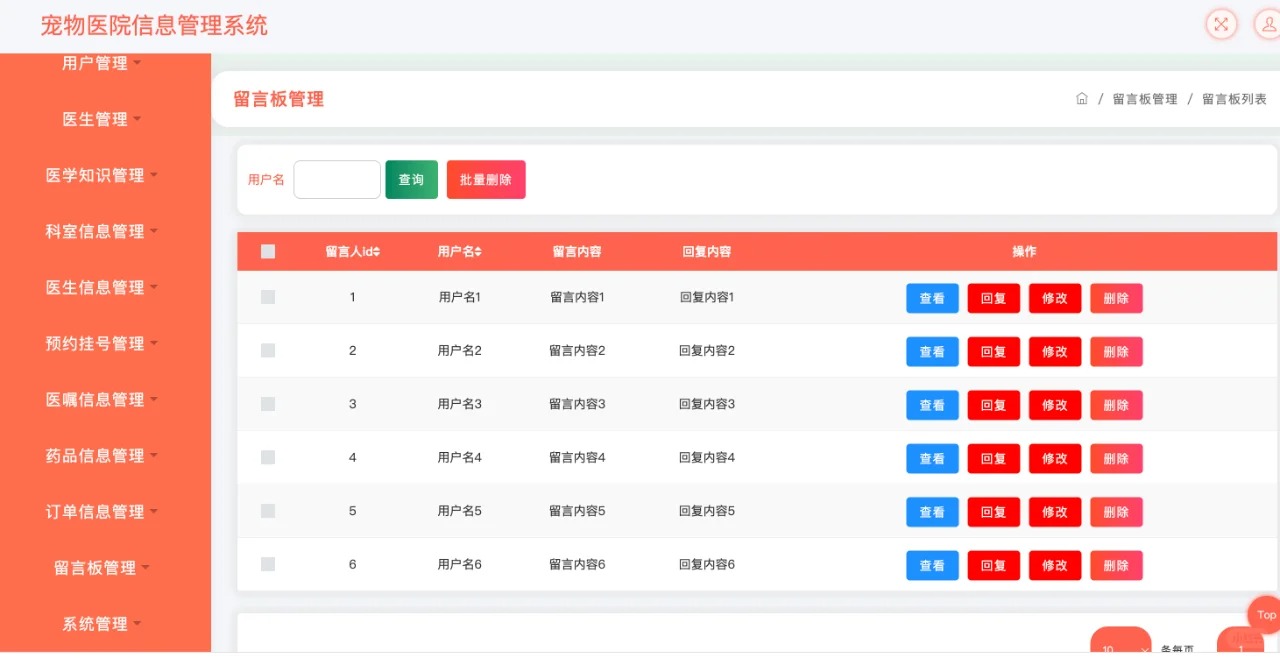
Task: Check the box for row 用户名5
Action: pyautogui.click(x=268, y=511)
